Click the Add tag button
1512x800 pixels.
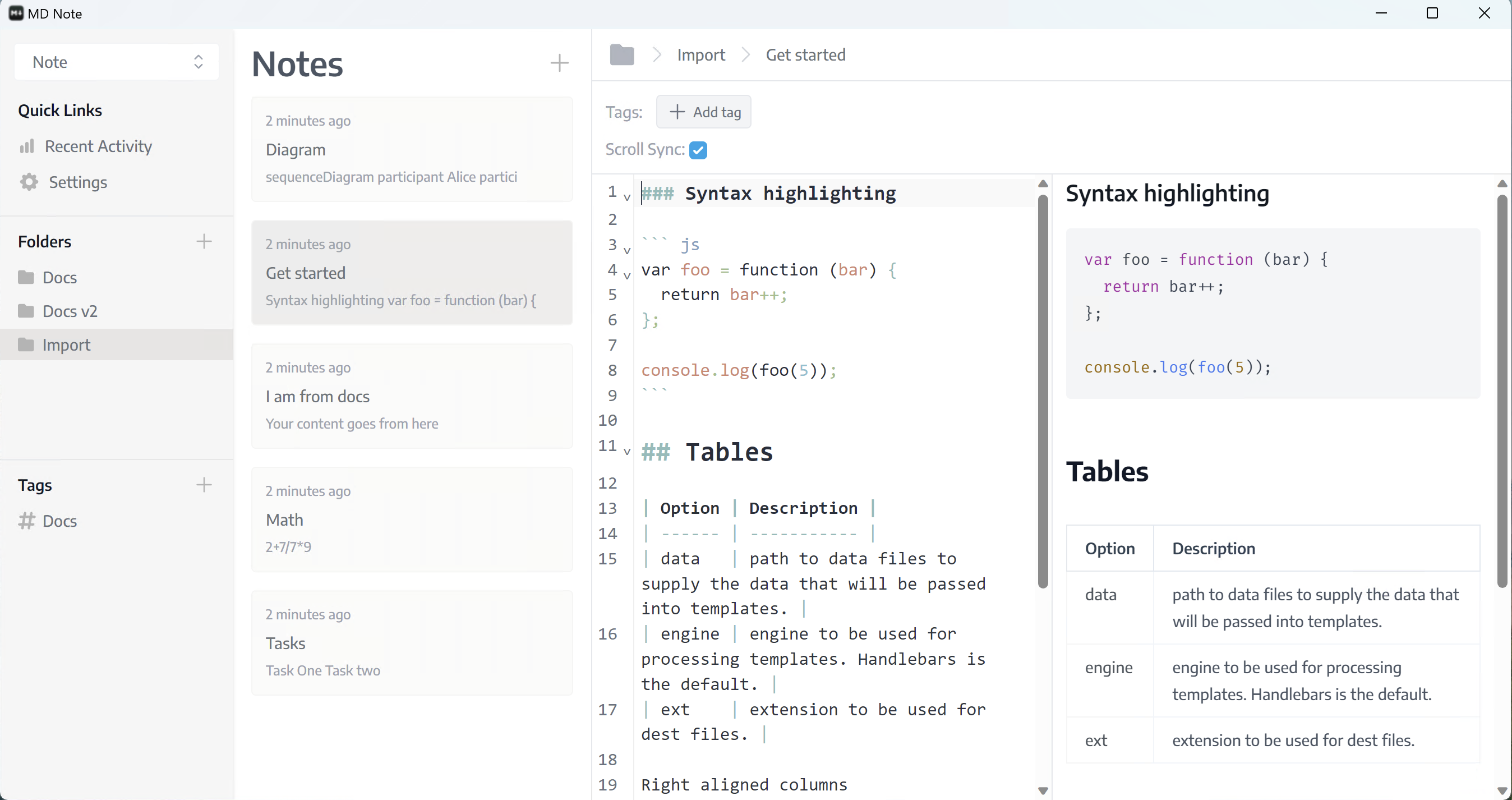tap(703, 112)
